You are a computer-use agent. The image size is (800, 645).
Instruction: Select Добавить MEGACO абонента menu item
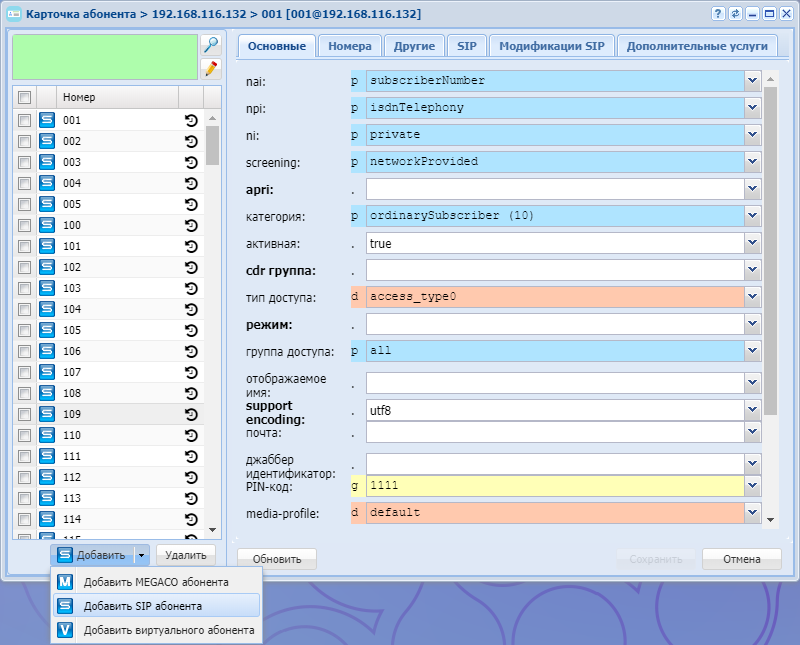point(156,582)
